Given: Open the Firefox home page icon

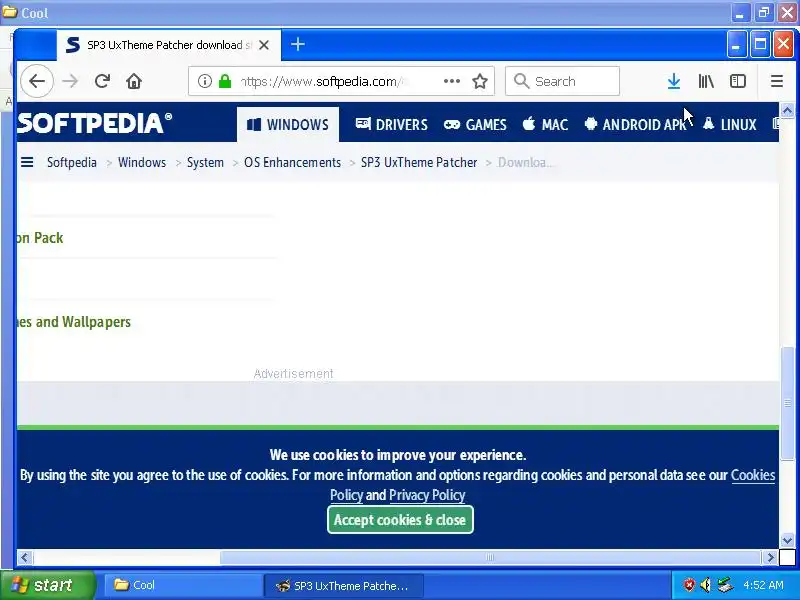Looking at the screenshot, I should click(x=134, y=81).
